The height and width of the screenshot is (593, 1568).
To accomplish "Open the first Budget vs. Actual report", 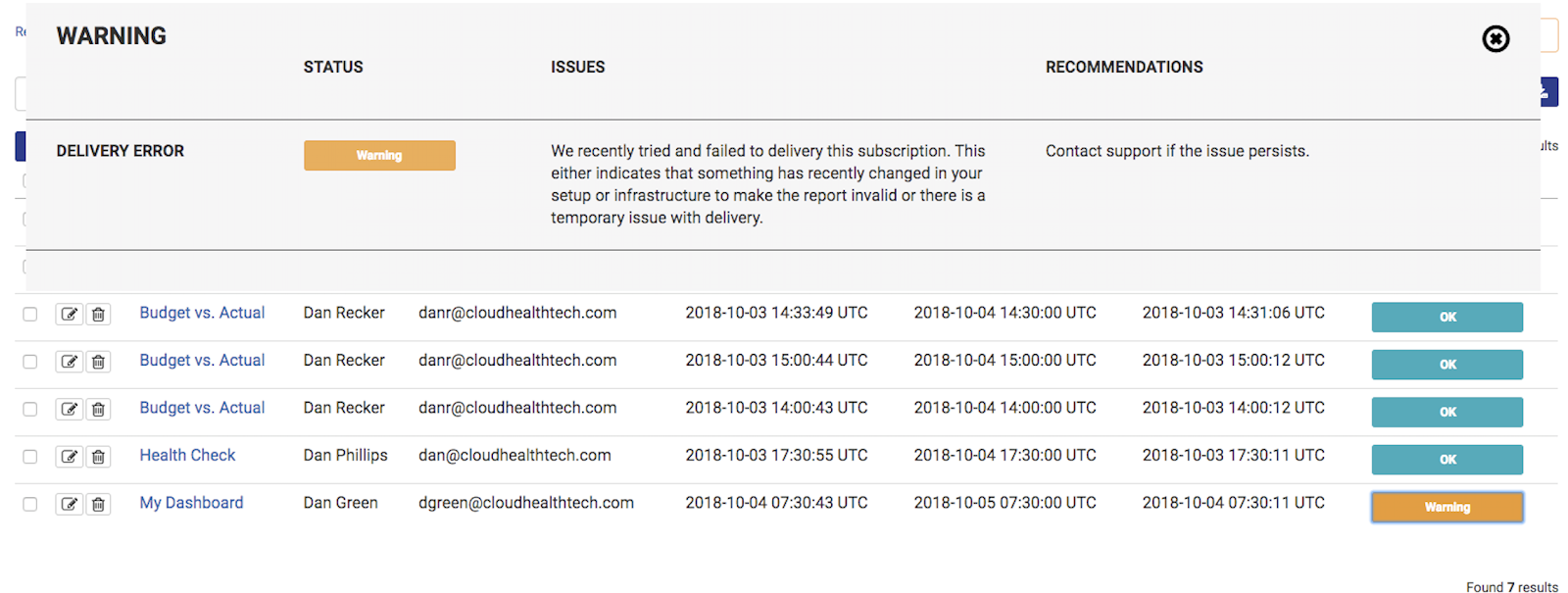I will click(202, 312).
